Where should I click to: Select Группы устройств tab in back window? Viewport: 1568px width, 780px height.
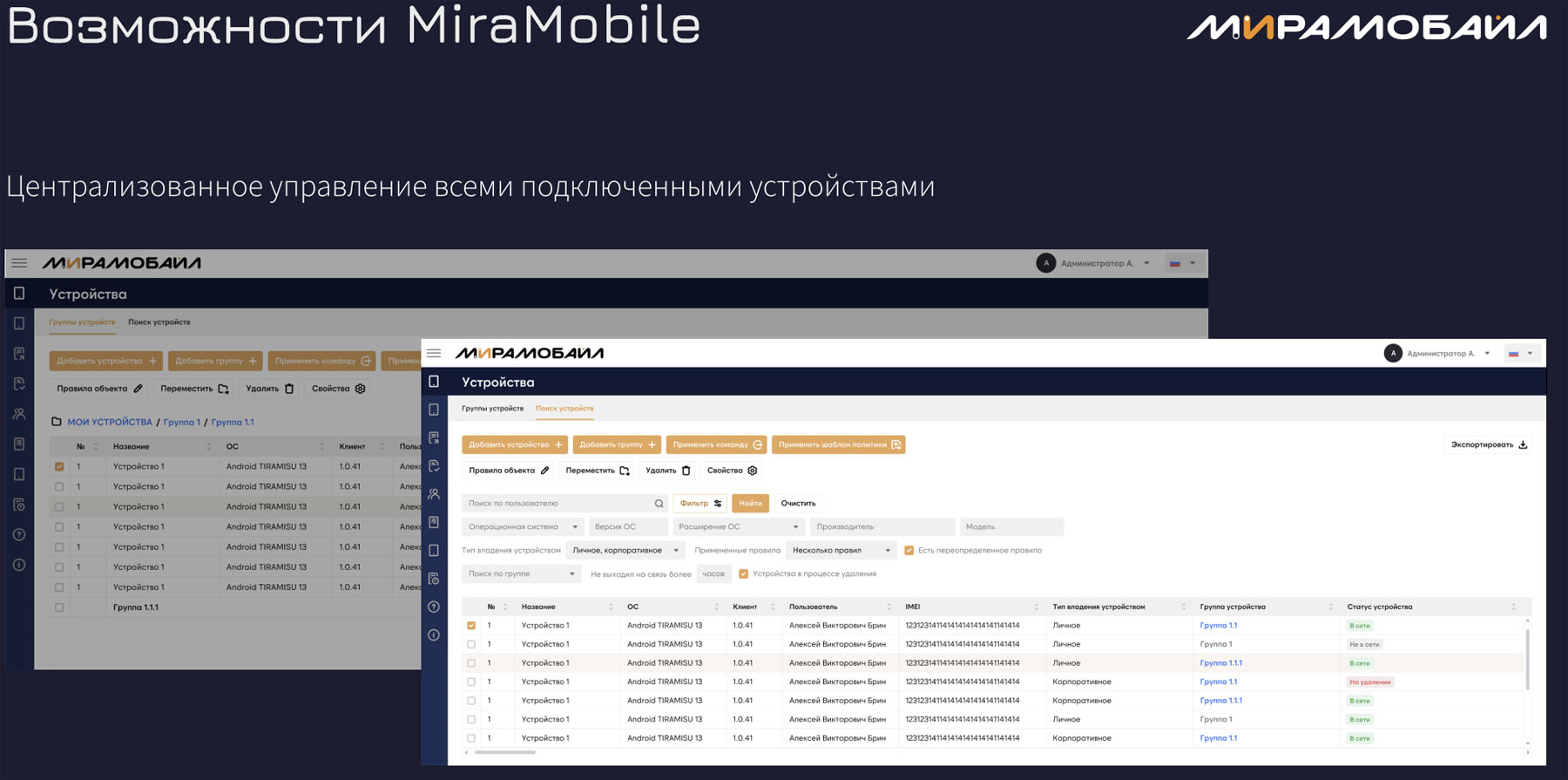click(82, 322)
